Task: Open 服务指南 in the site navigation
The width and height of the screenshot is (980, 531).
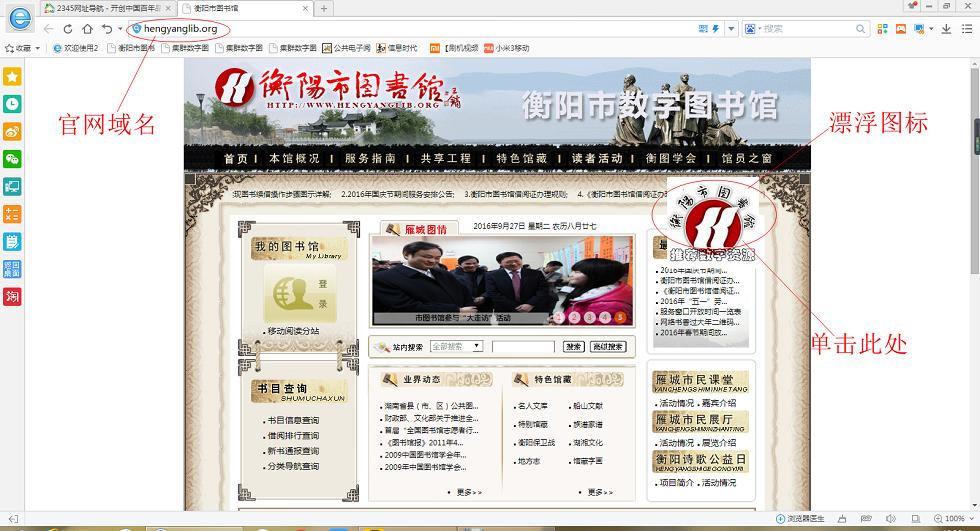Action: point(370,159)
